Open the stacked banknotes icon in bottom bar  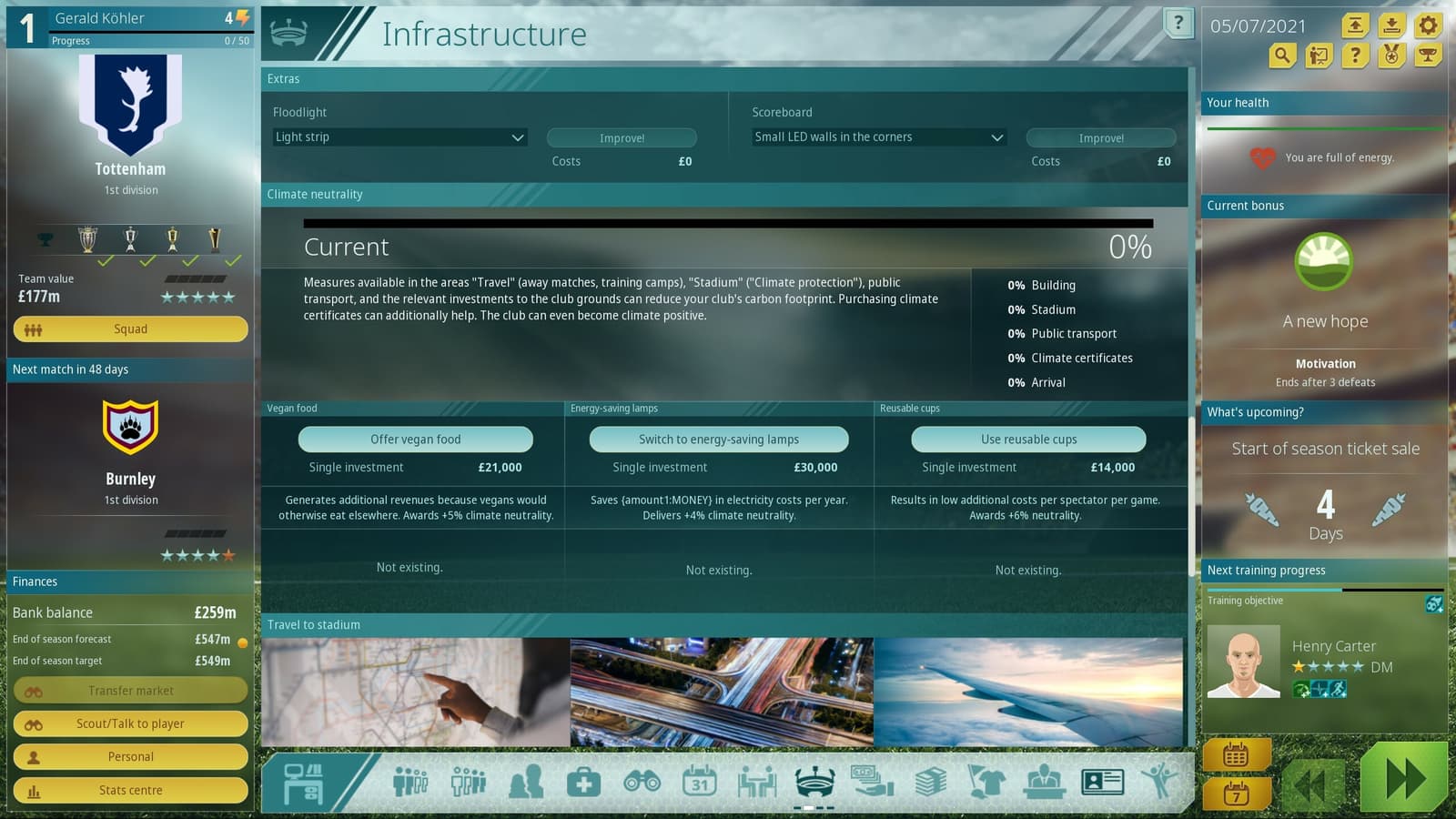click(930, 781)
